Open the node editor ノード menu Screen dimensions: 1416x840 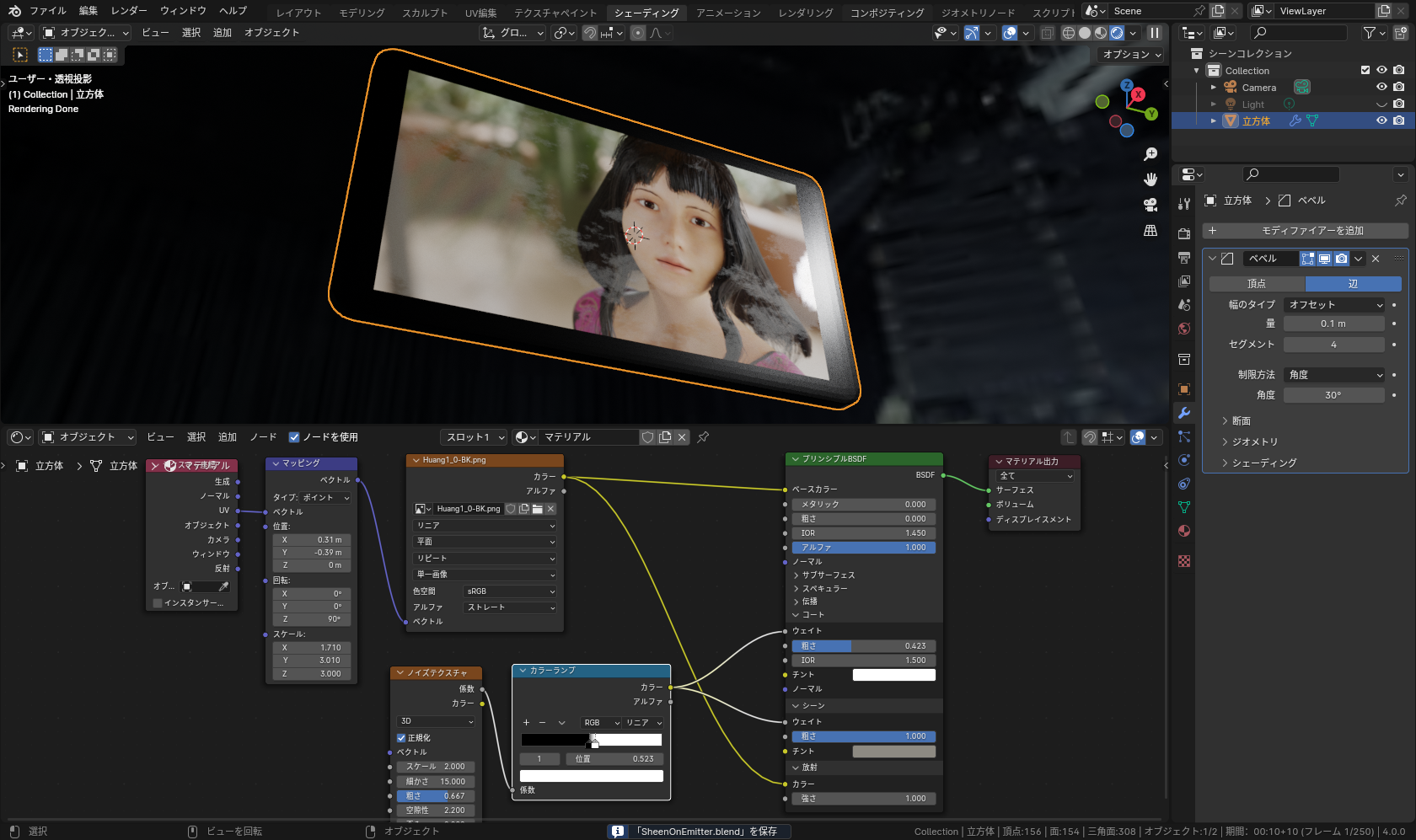[263, 437]
